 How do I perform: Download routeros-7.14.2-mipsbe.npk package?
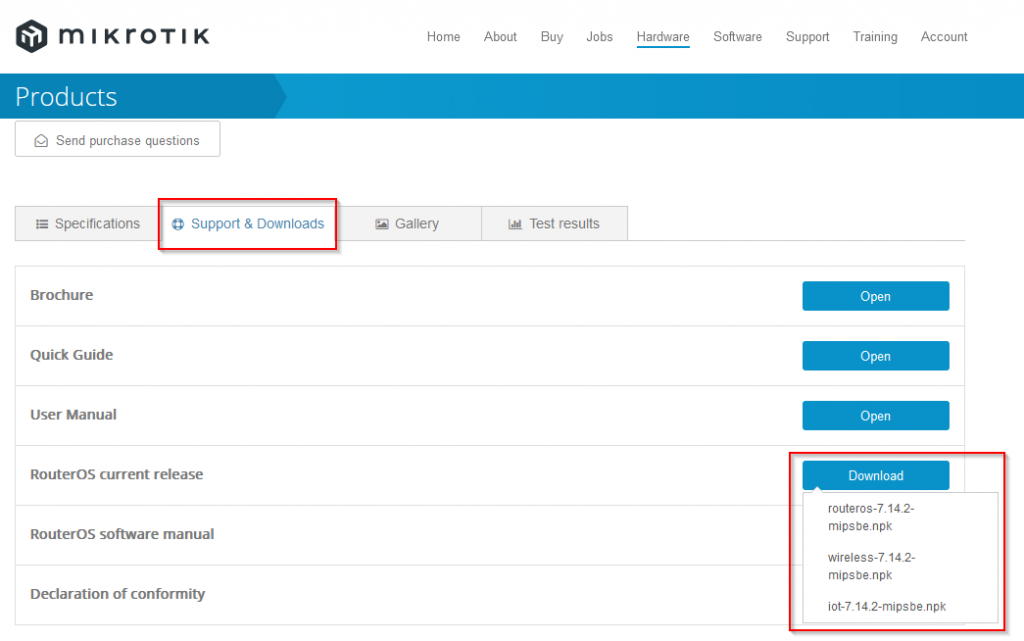click(x=871, y=516)
